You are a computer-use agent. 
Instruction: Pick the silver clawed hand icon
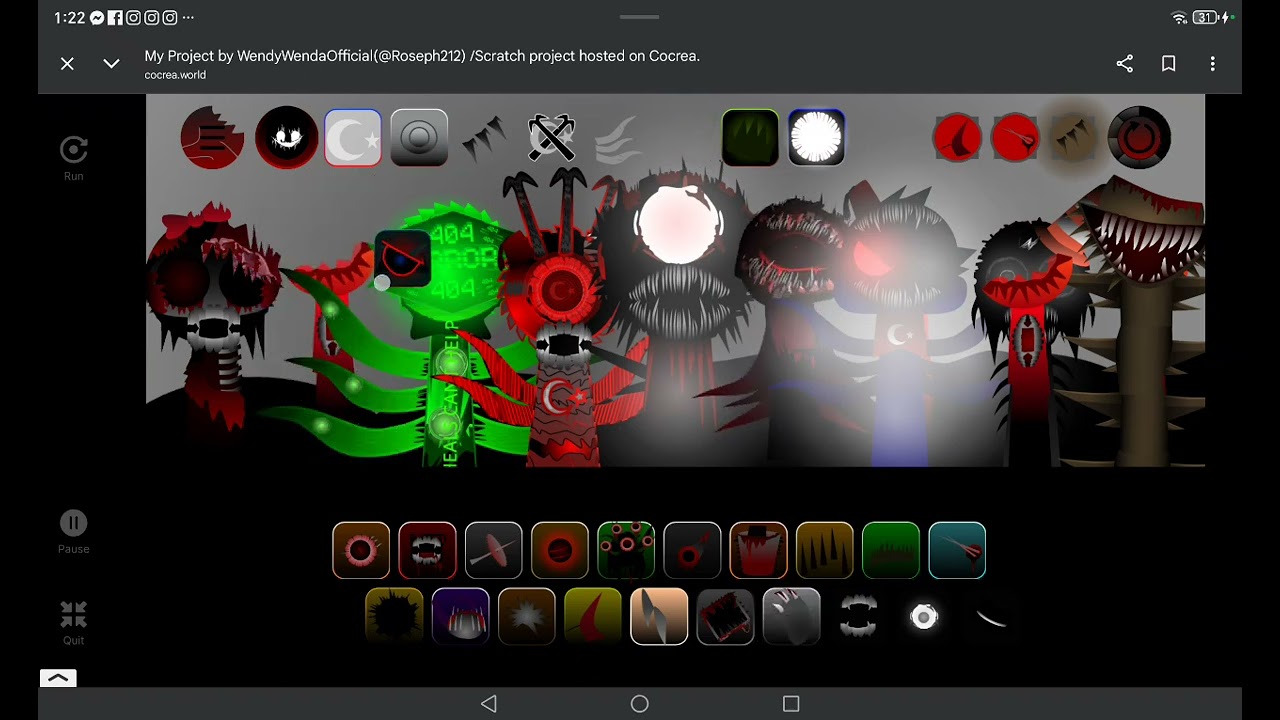(x=791, y=616)
